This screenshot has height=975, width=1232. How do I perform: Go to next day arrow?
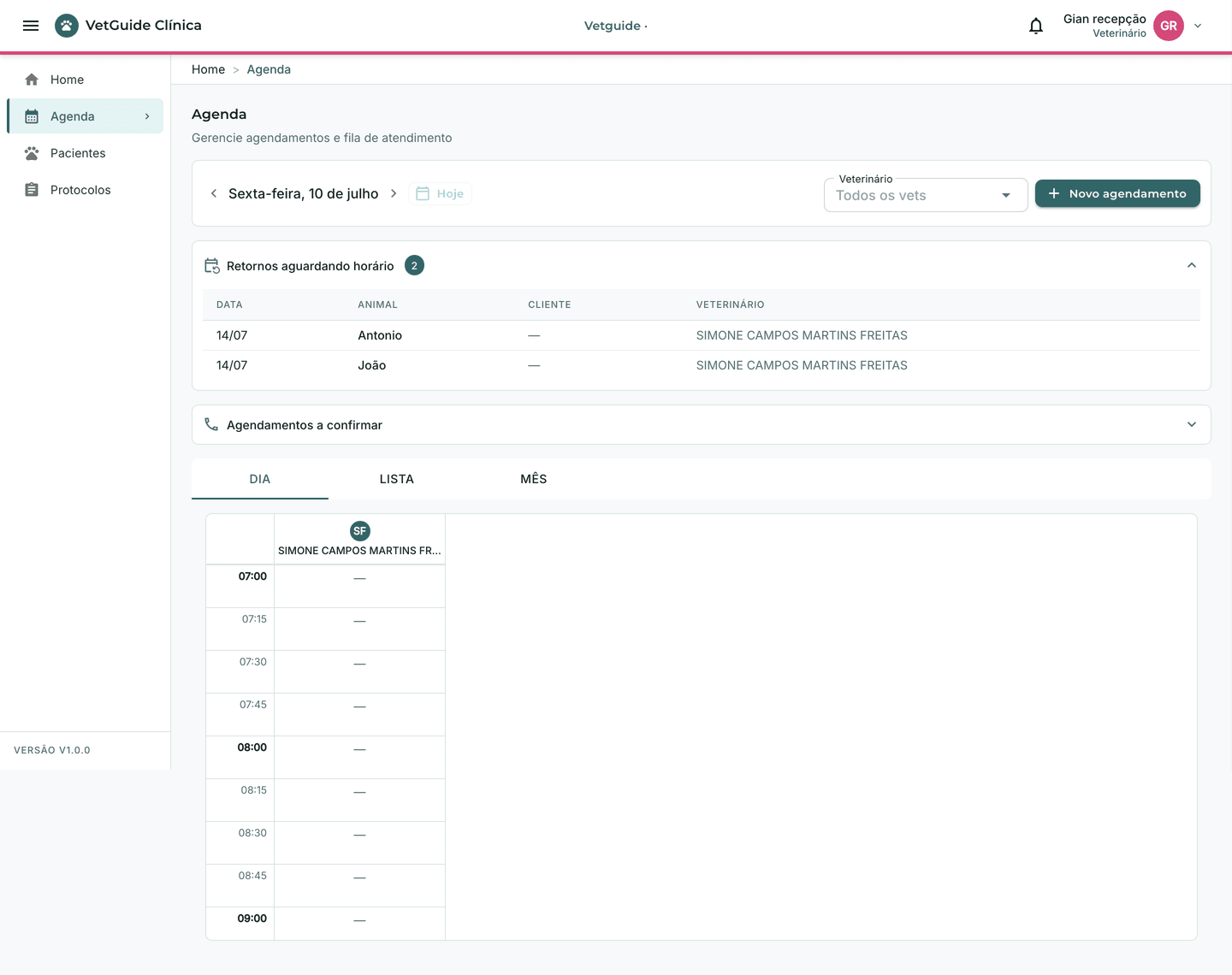pos(394,193)
